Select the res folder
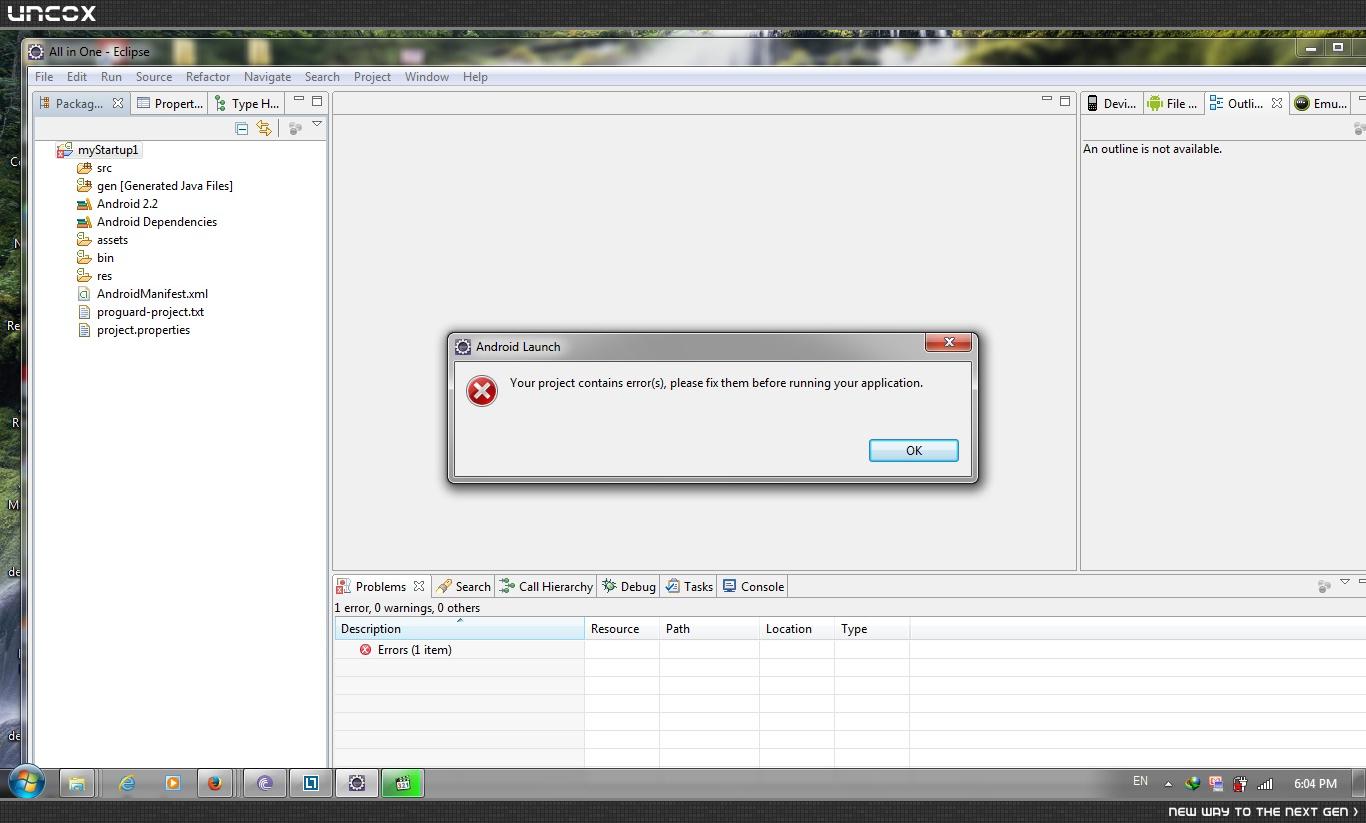The height and width of the screenshot is (823, 1366). (104, 276)
